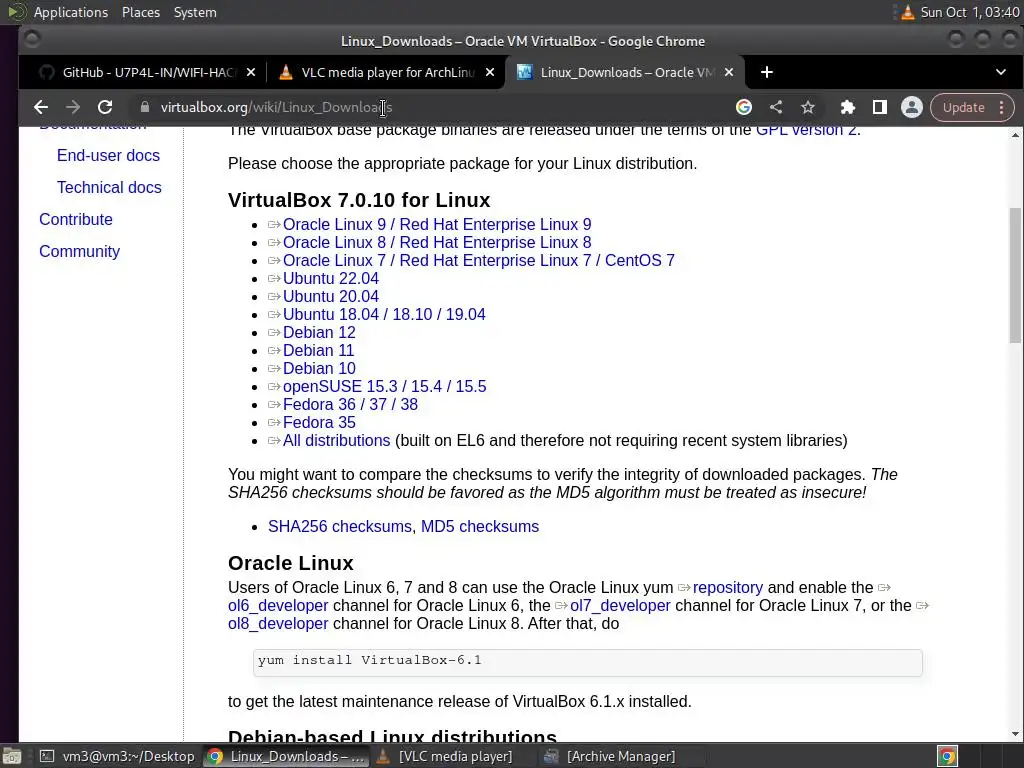Viewport: 1024px width, 768px height.
Task: Open a new browser tab
Action: [x=767, y=72]
